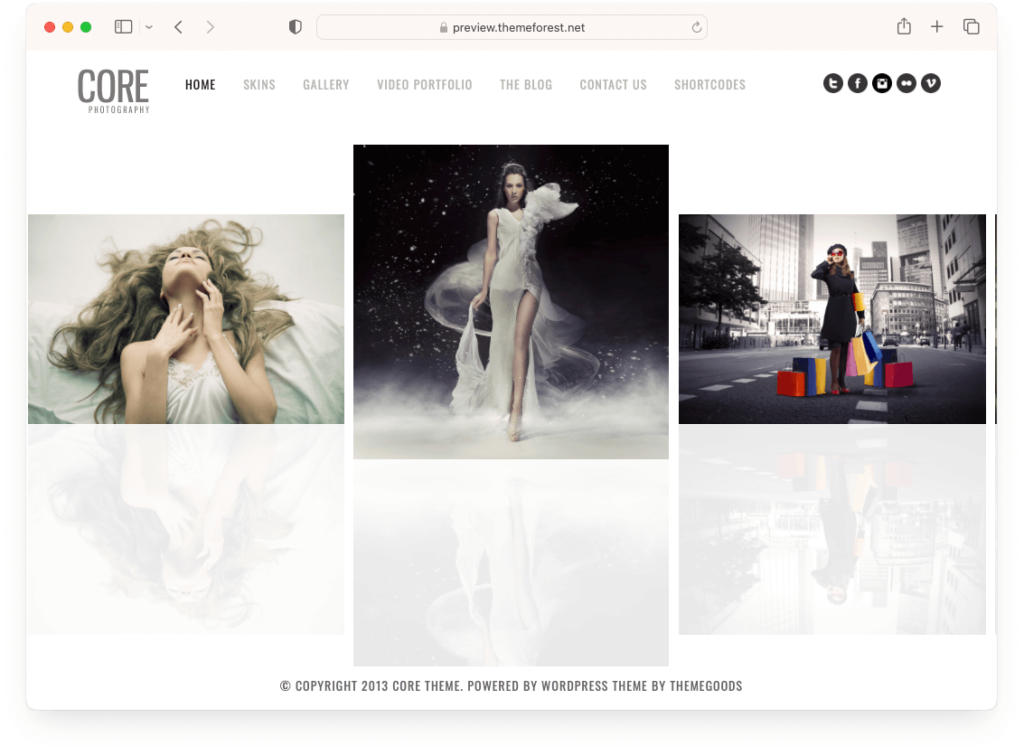Click the Safari share icon

click(x=904, y=27)
